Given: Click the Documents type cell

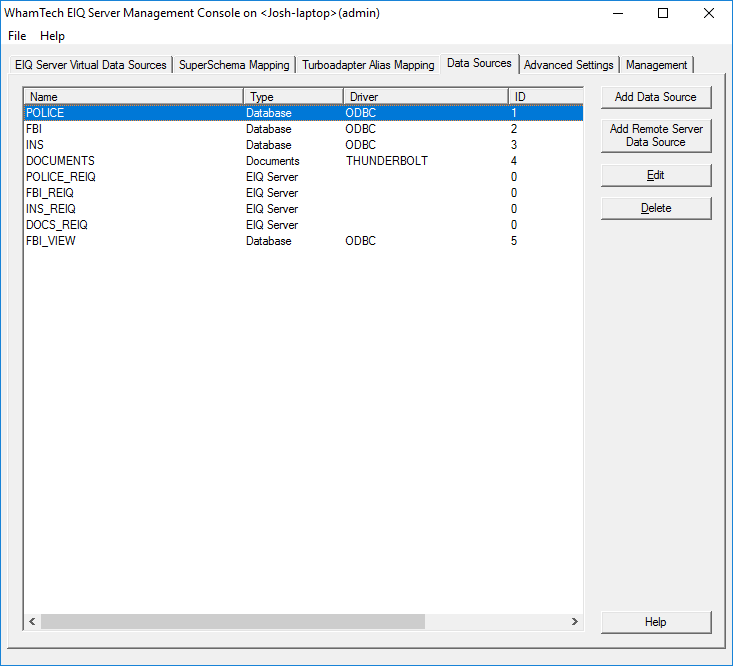Looking at the screenshot, I should pyautogui.click(x=273, y=161).
